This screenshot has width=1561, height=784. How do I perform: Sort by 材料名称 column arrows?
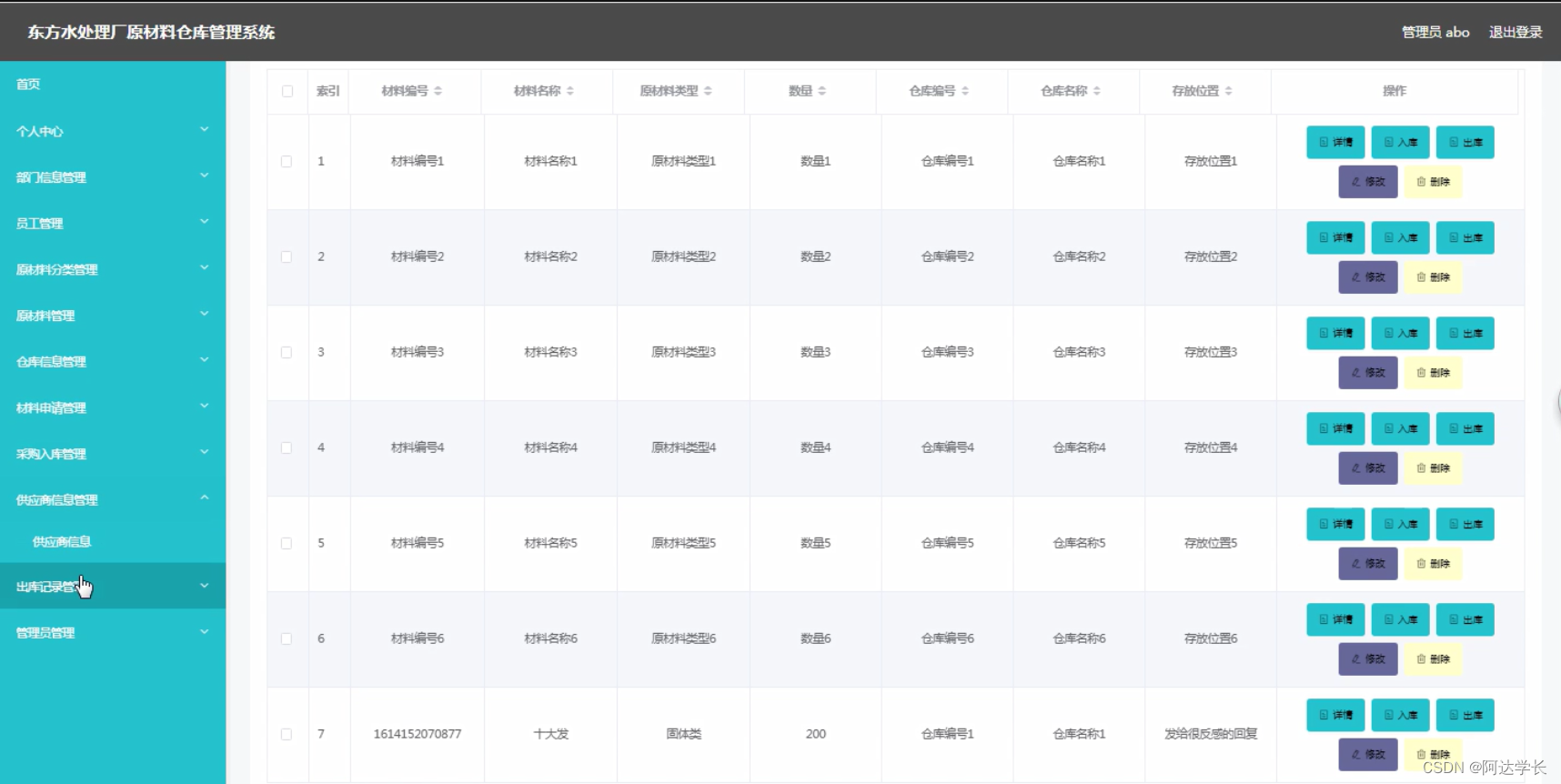point(570,91)
